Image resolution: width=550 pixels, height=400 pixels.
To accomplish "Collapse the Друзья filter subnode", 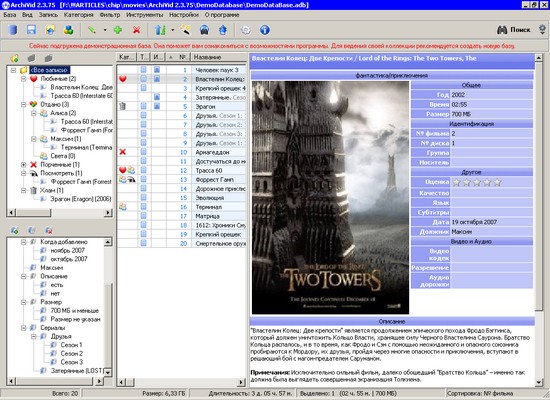I will click(34, 336).
